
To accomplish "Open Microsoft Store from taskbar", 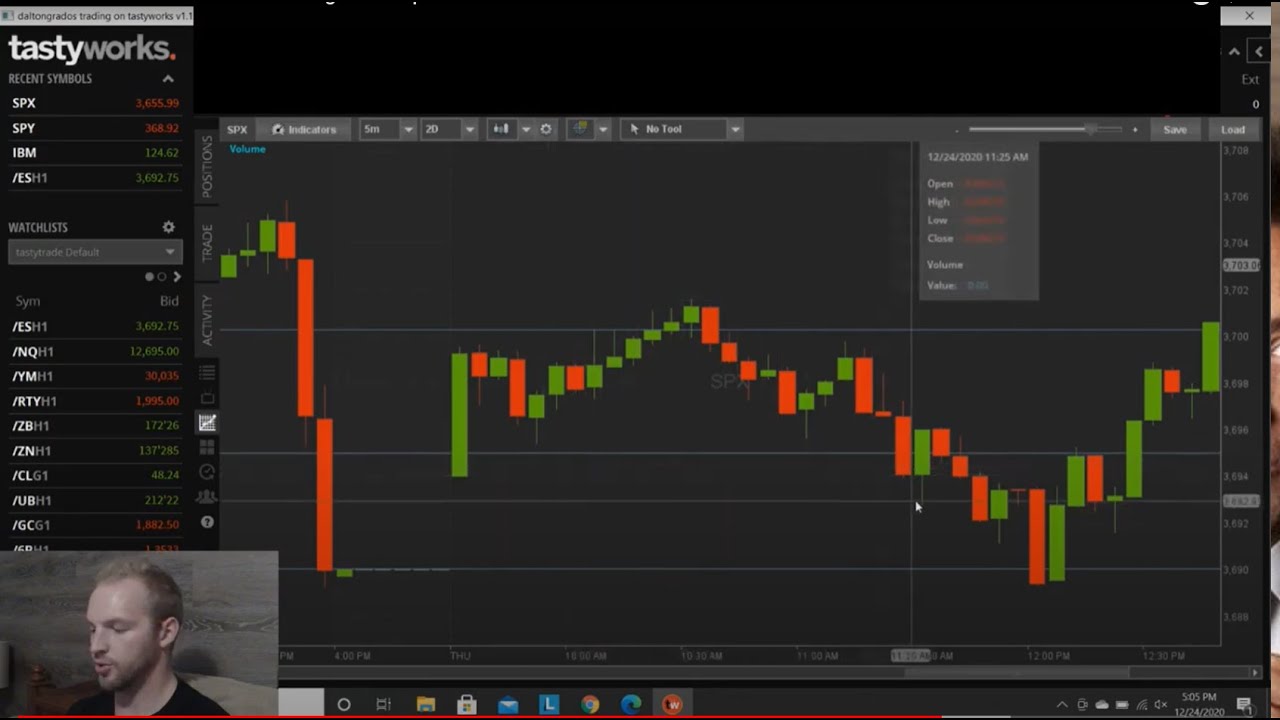I will click(x=467, y=704).
